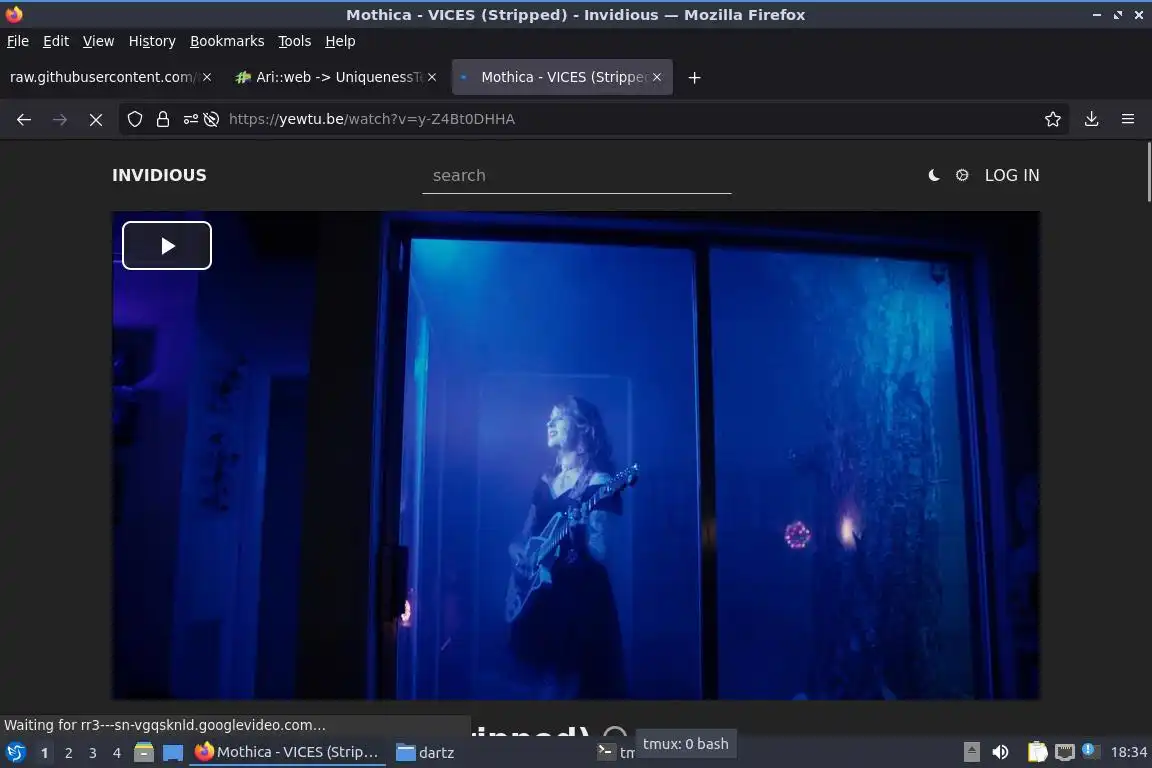Open the Bookmarks menu
The height and width of the screenshot is (768, 1152).
[x=227, y=41]
